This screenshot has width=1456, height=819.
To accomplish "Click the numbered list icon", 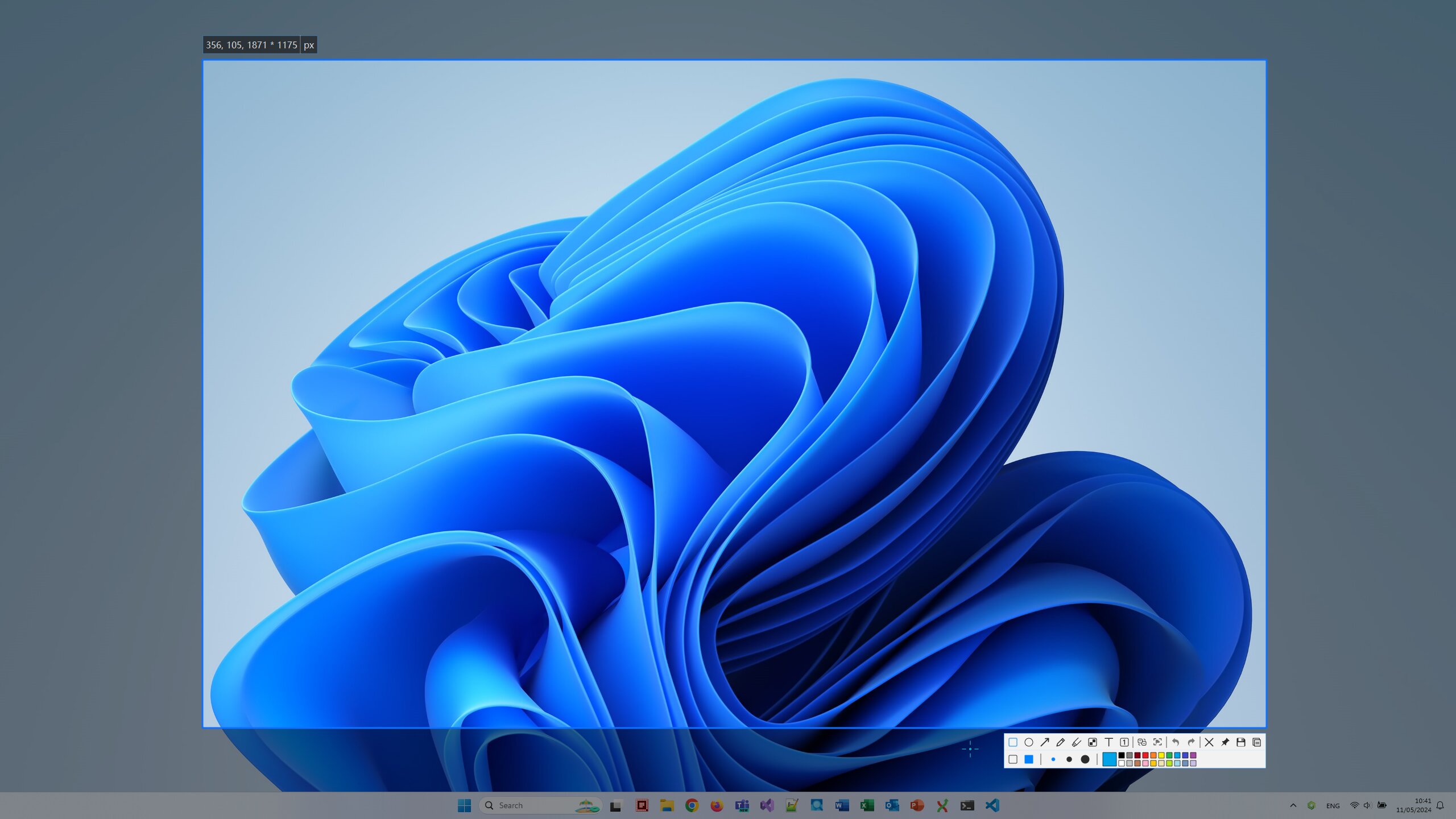I will (1126, 742).
